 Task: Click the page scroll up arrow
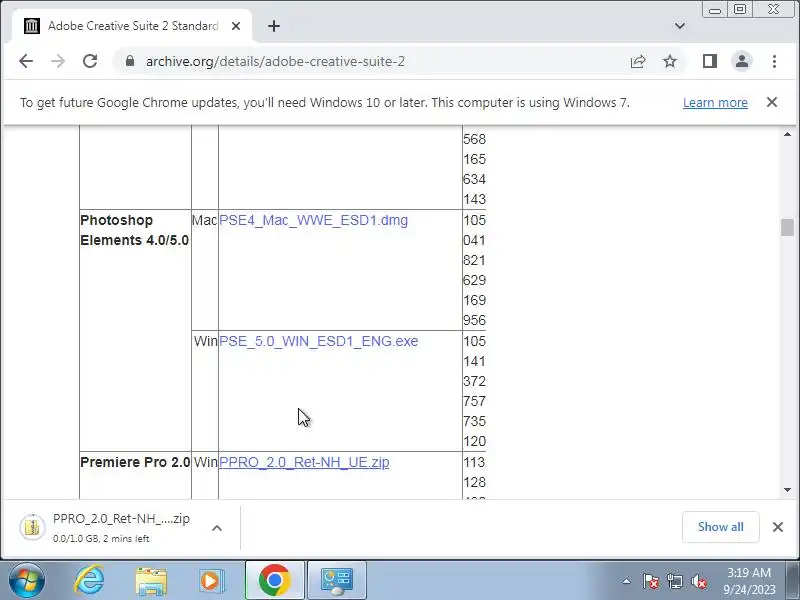787,134
